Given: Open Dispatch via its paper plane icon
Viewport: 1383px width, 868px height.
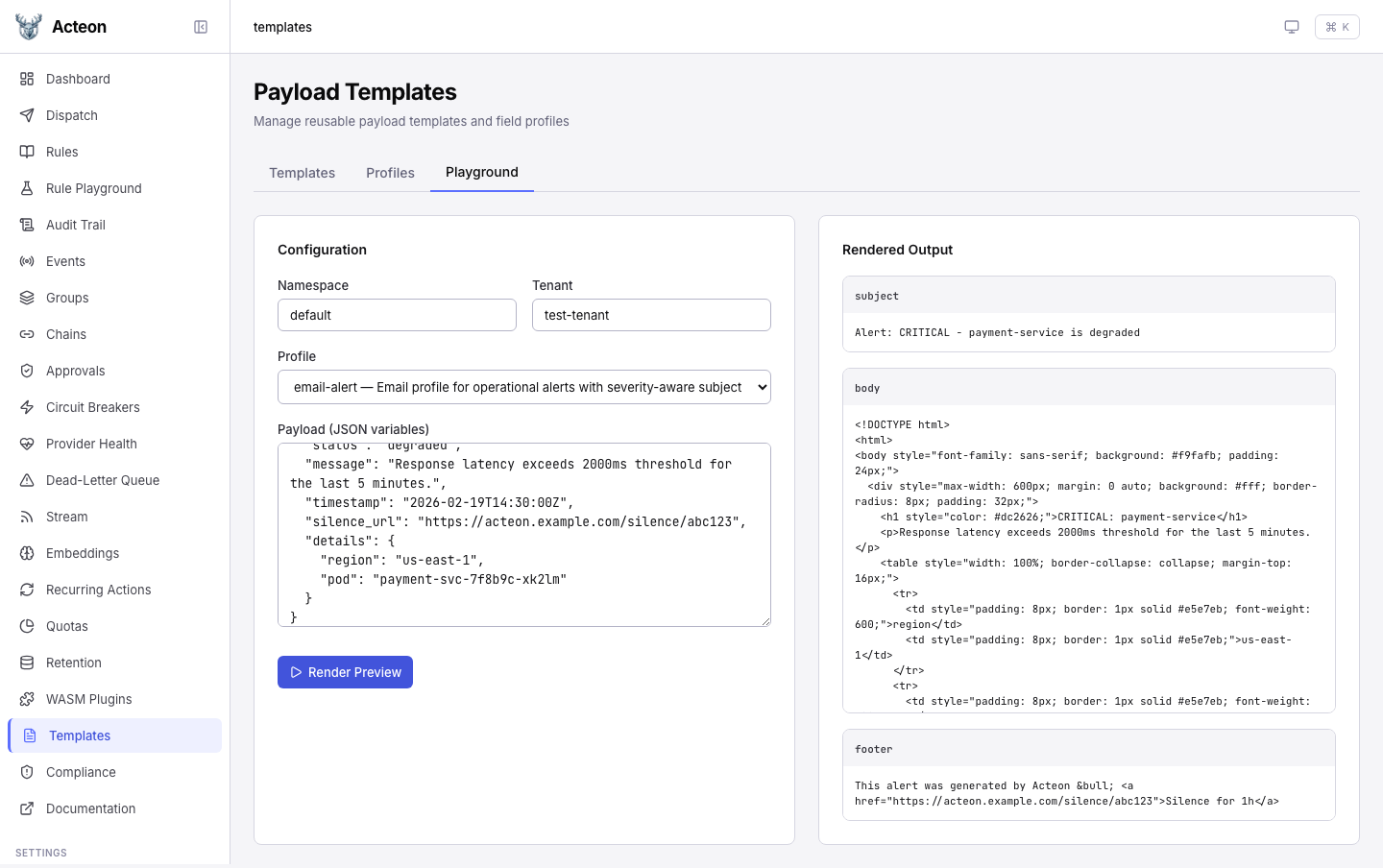Looking at the screenshot, I should tap(27, 115).
